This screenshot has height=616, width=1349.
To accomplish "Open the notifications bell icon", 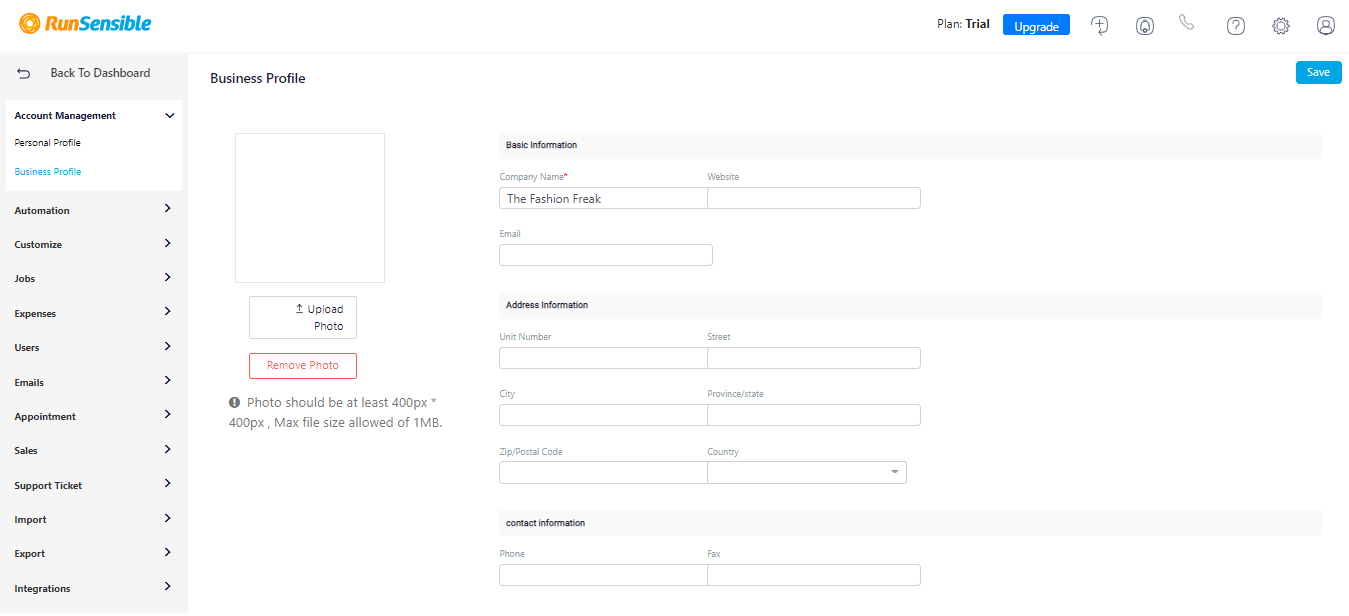I will tap(1145, 26).
